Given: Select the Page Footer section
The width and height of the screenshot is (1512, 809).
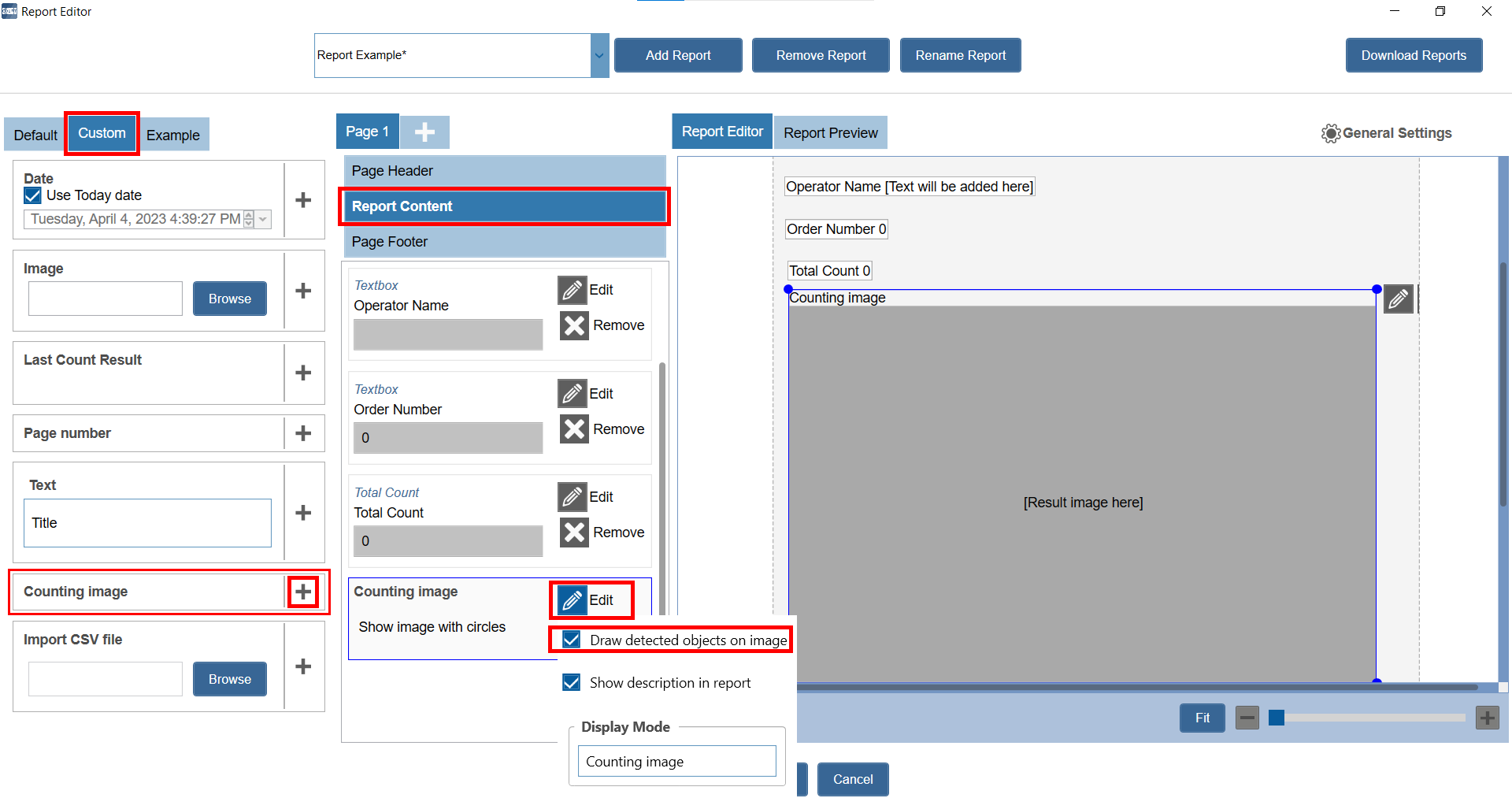Looking at the screenshot, I should [504, 242].
